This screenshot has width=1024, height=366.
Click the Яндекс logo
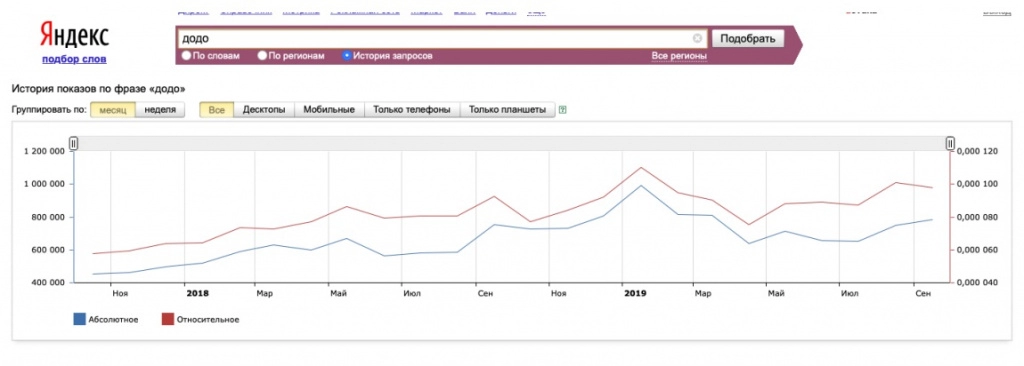74,35
